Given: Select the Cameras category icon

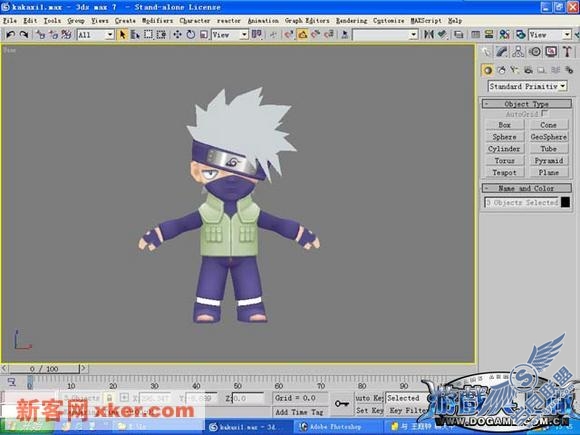Looking at the screenshot, I should click(528, 70).
